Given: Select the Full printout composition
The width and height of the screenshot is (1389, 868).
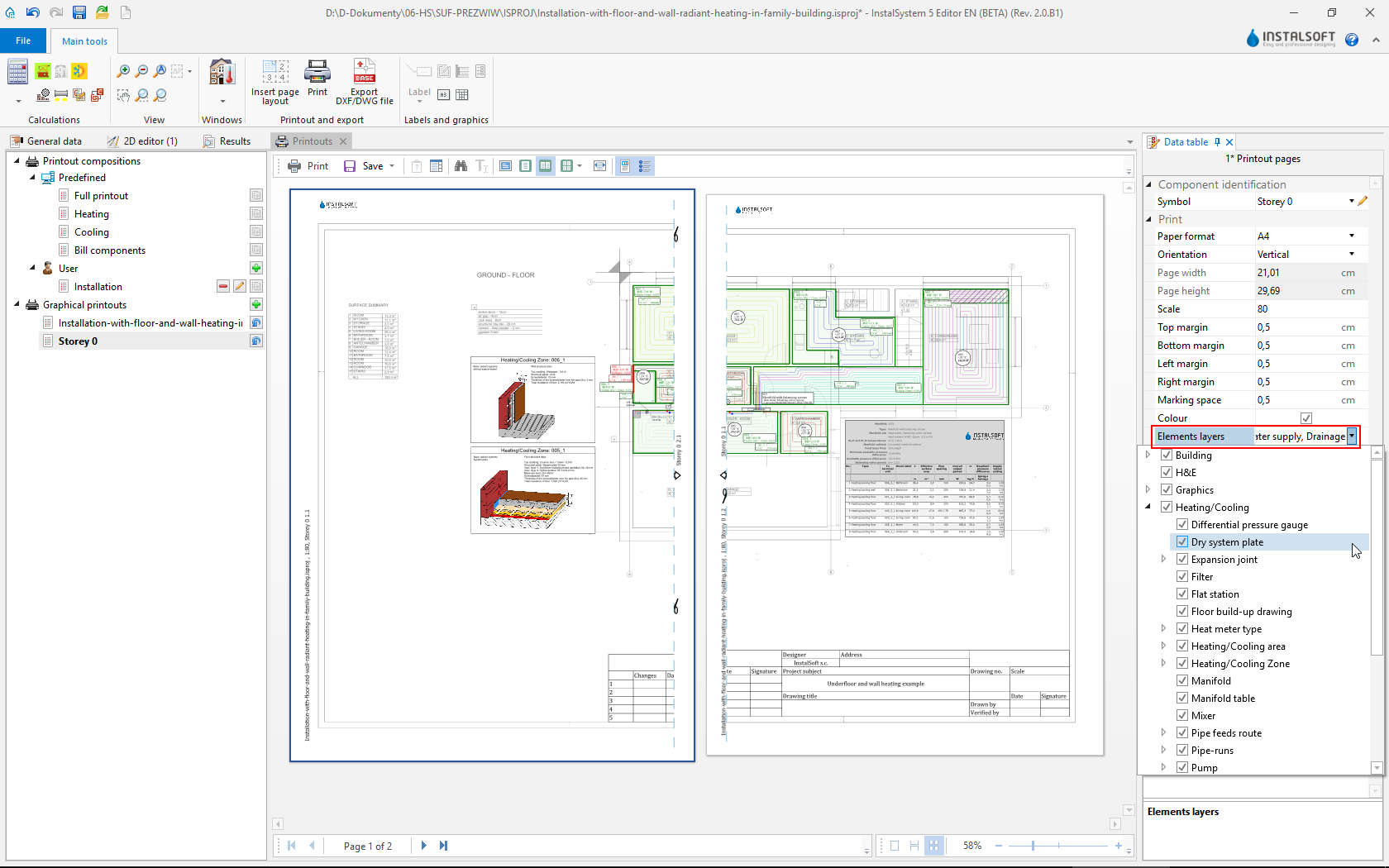Looking at the screenshot, I should [101, 196].
